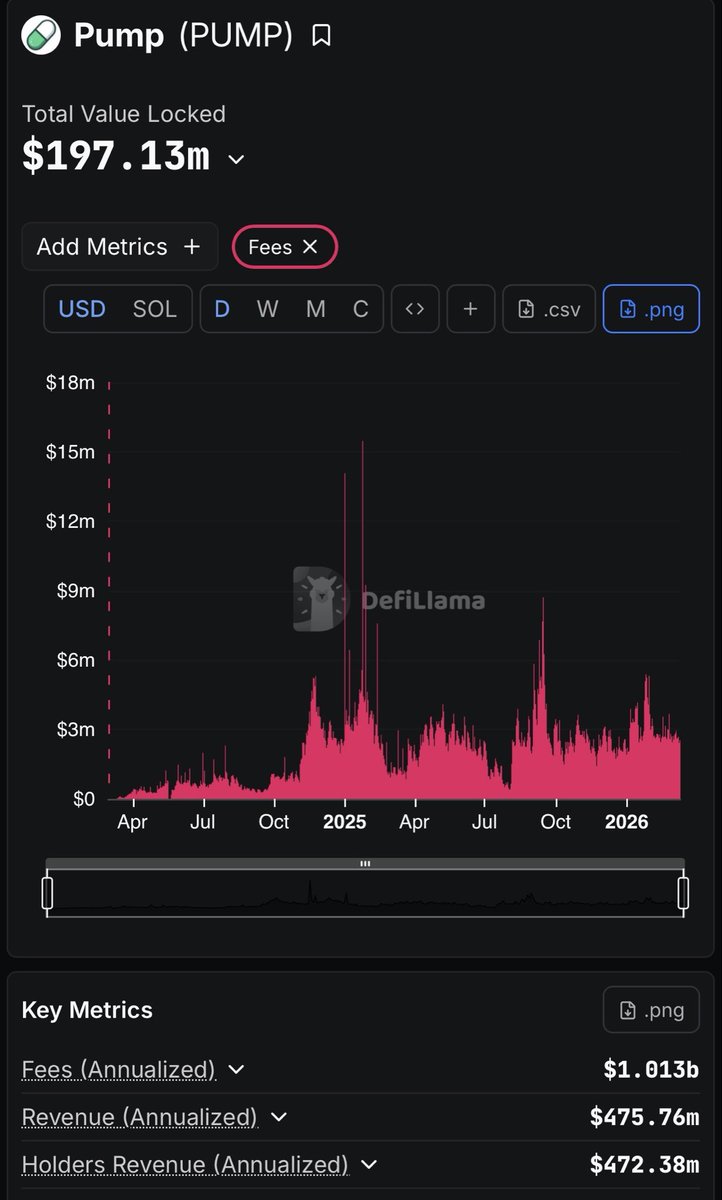
Task: Remove the Fees metric chip
Action: coord(310,247)
